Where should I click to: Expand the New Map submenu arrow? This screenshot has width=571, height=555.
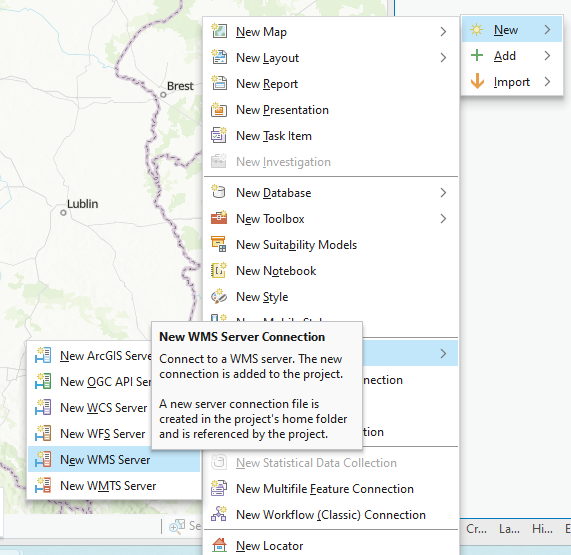pyautogui.click(x=443, y=32)
